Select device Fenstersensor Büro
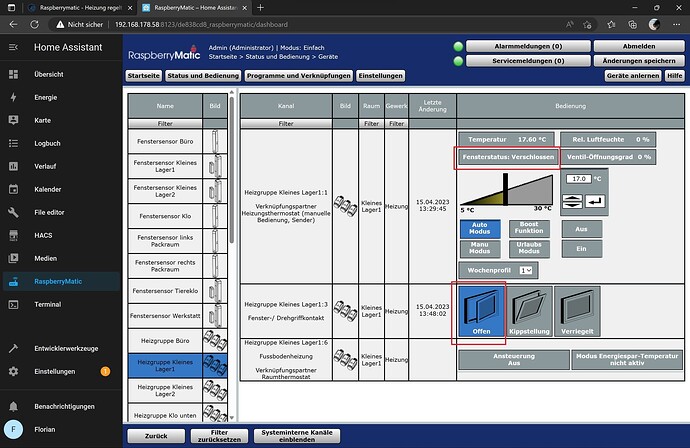Image resolution: width=690 pixels, height=448 pixels. 165,141
